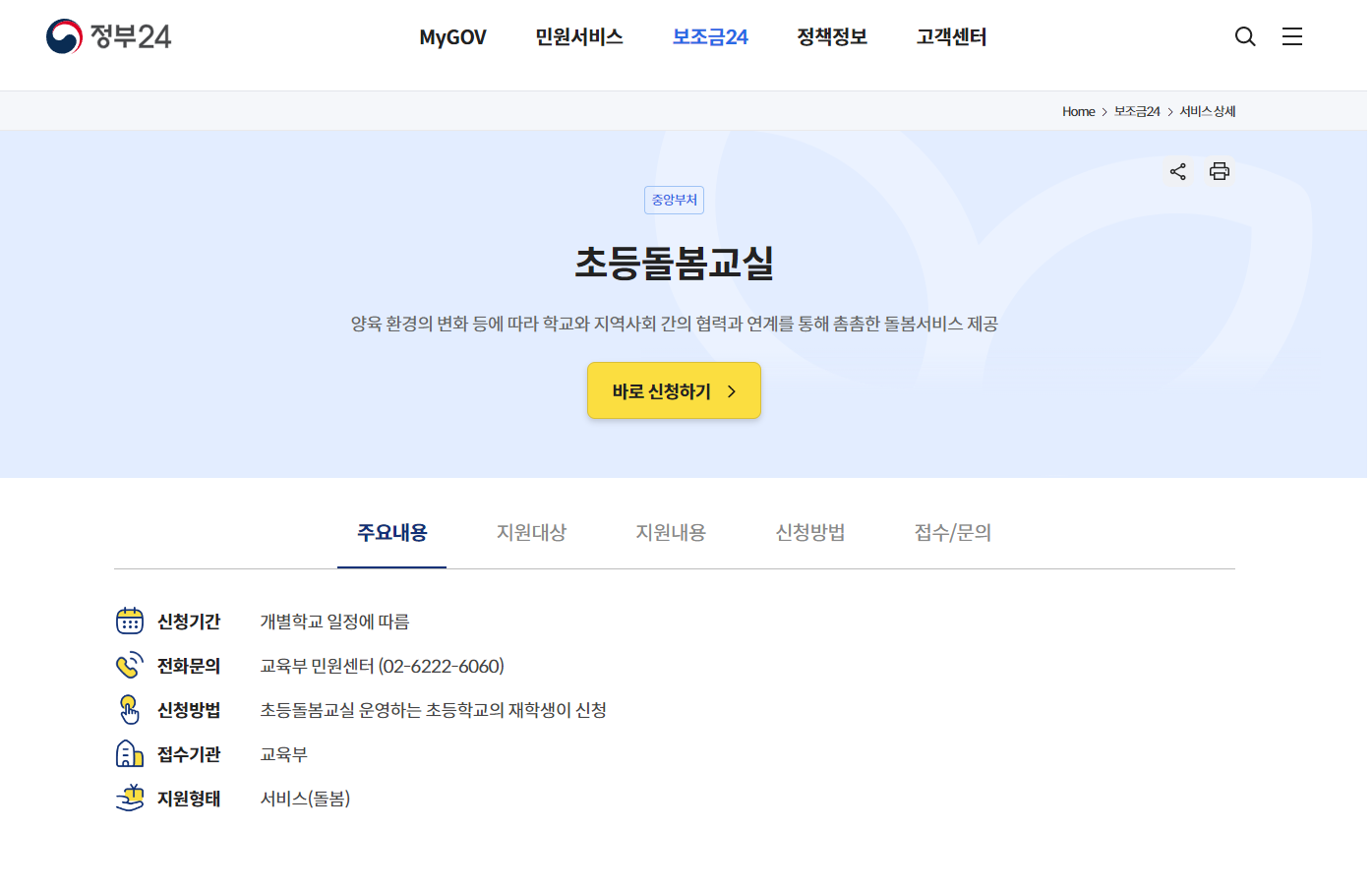
Task: Open the hamburger menu
Action: (x=1292, y=36)
